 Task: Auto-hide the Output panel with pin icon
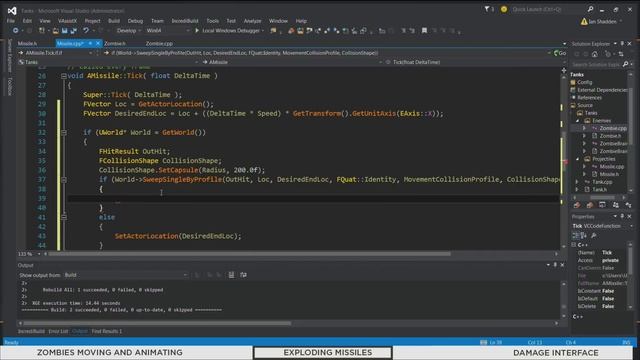(x=555, y=265)
